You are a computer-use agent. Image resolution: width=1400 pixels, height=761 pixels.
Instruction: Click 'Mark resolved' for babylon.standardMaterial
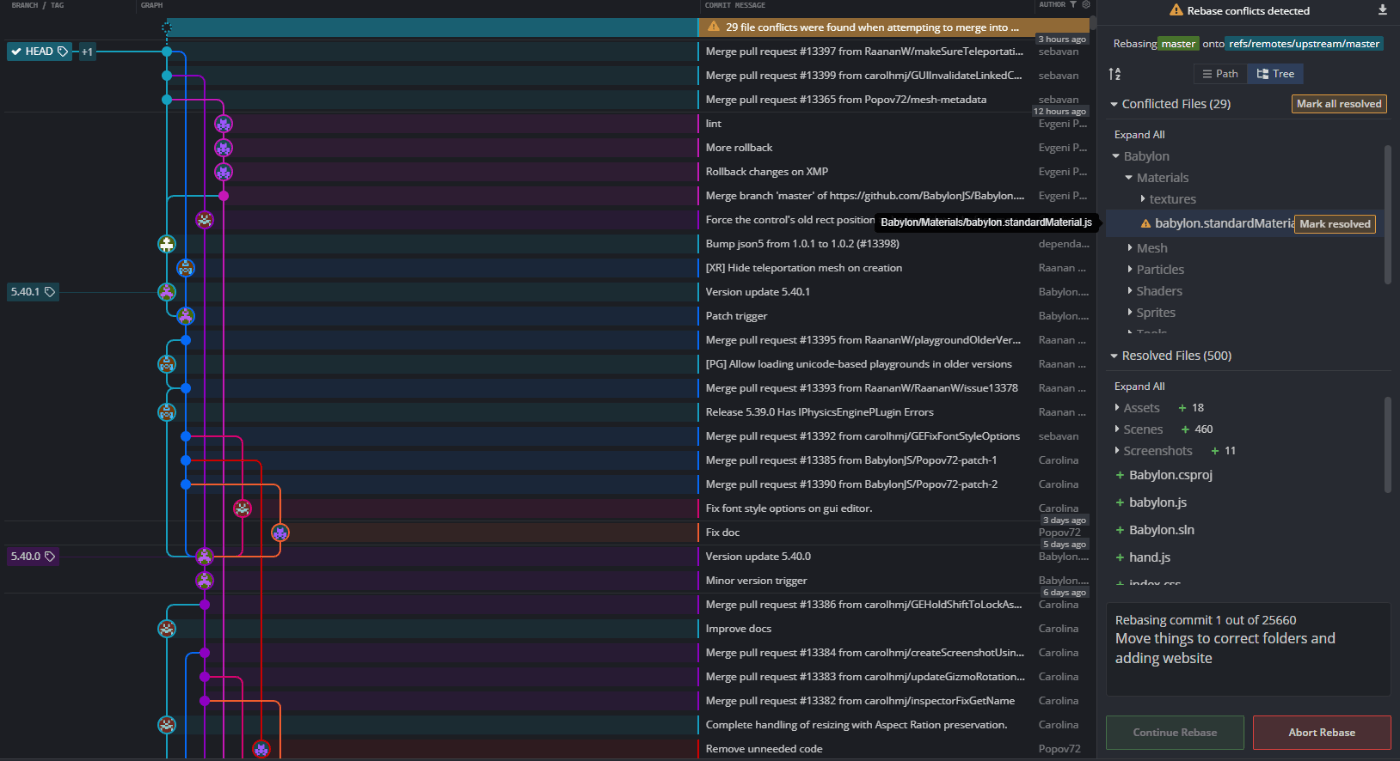point(1335,224)
